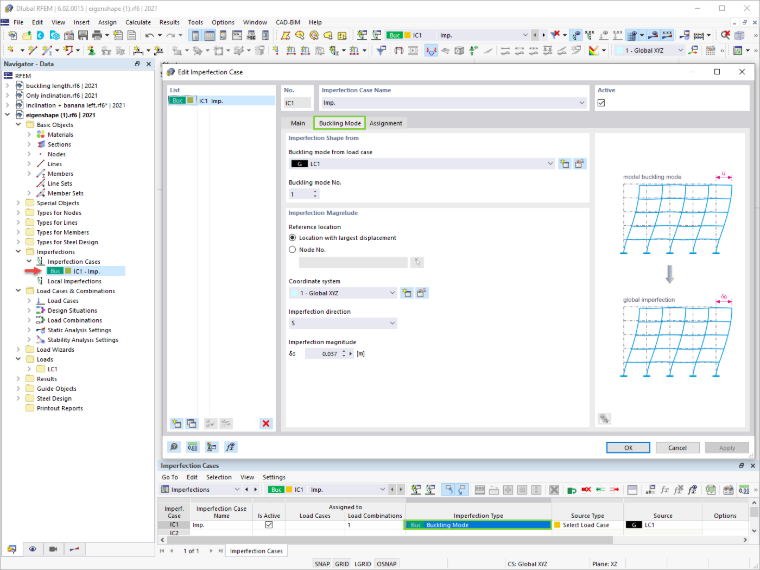760x570 pixels.
Task: Click the Save icon in the main toolbar
Action: [83, 35]
